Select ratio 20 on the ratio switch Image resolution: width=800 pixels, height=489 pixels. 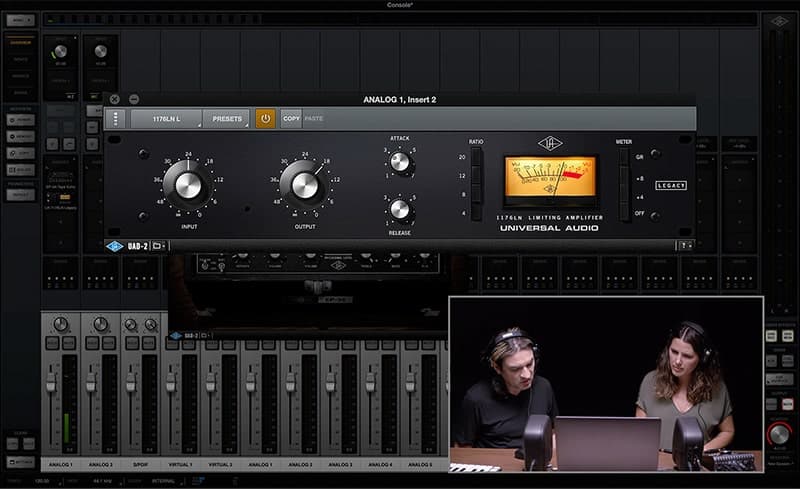(x=476, y=157)
